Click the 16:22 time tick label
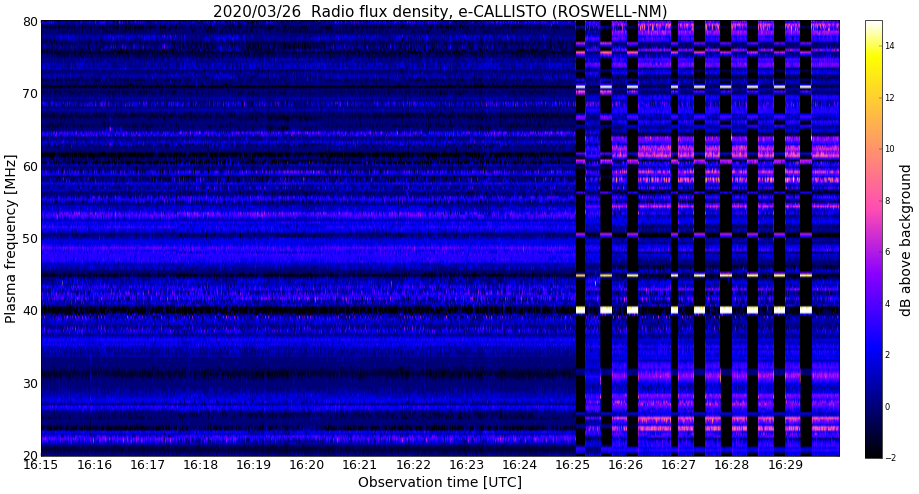This screenshot has height=494, width=919. point(413,465)
